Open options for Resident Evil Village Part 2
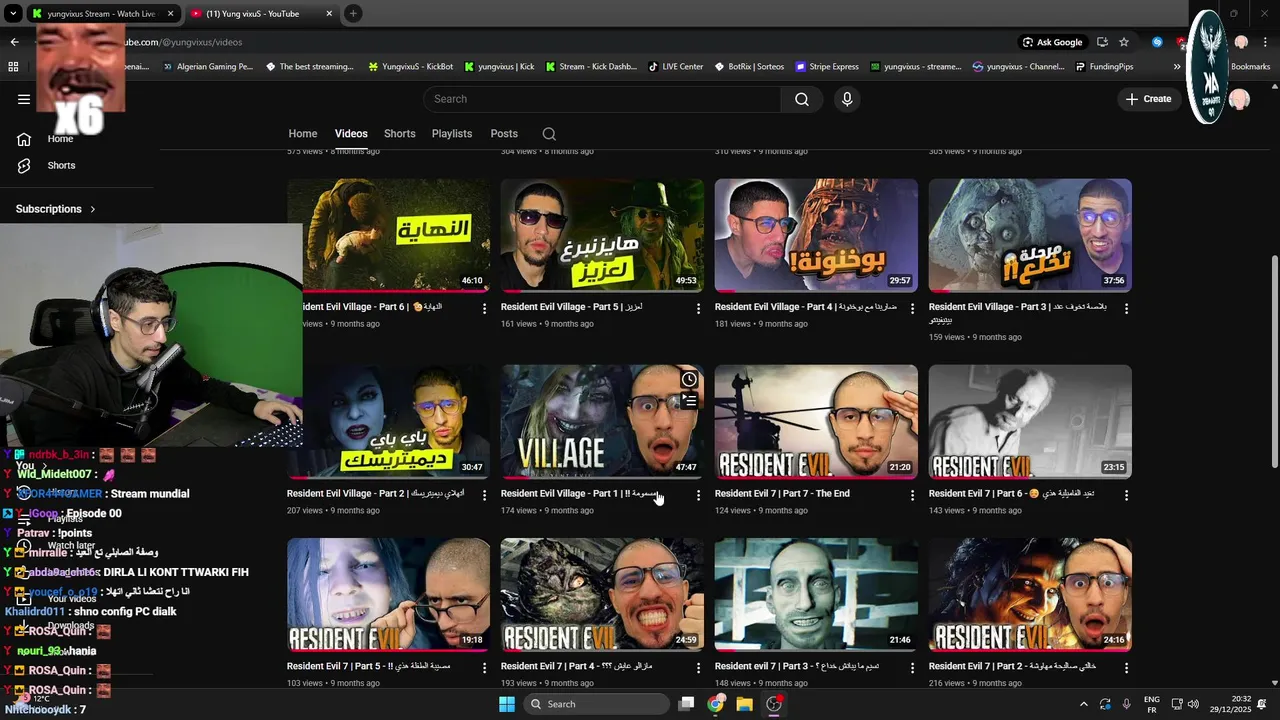1280x720 pixels. [x=485, y=495]
